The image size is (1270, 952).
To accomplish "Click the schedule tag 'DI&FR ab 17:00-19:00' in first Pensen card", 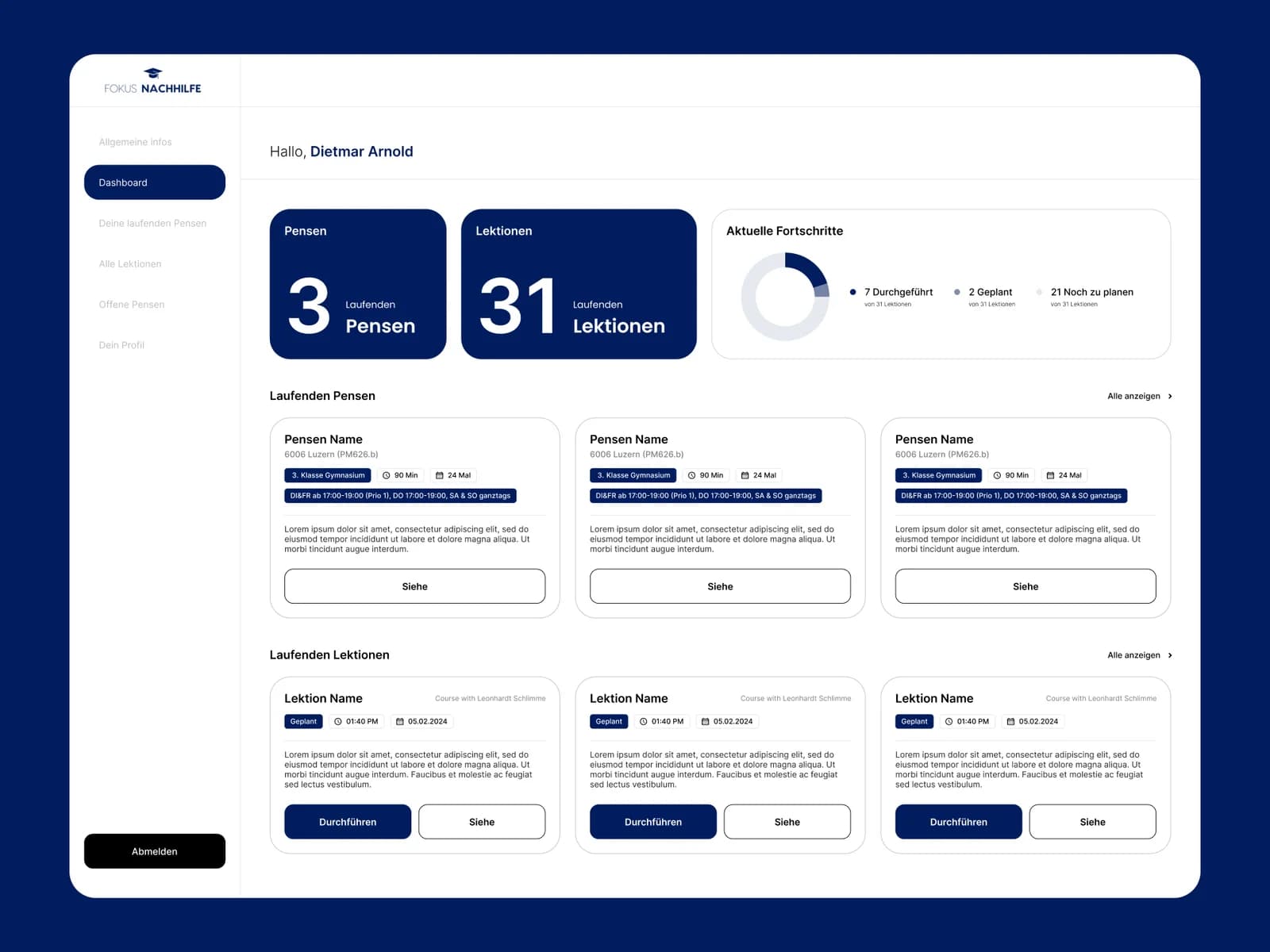I will pos(400,496).
